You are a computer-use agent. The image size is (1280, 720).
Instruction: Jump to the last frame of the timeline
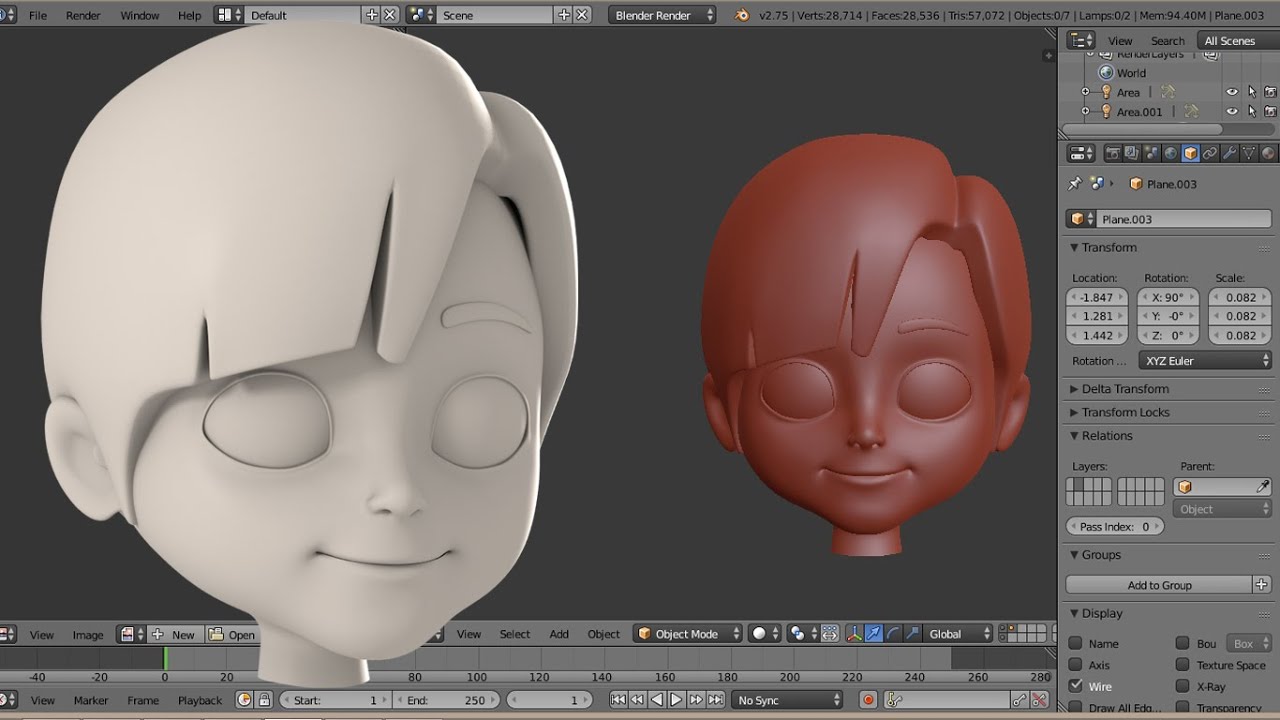pyautogui.click(x=715, y=700)
